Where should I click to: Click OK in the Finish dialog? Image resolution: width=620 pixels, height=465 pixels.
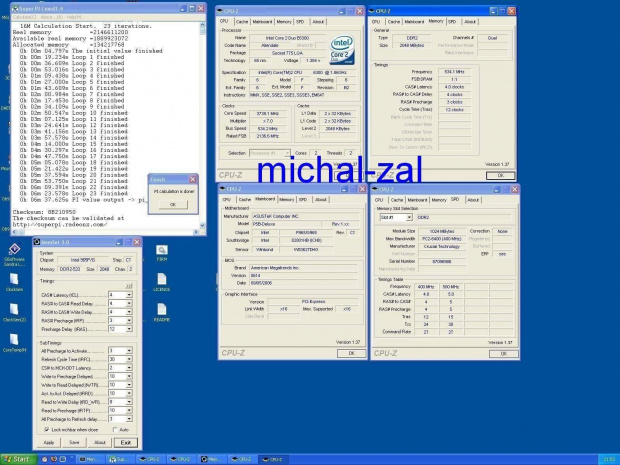[x=173, y=204]
